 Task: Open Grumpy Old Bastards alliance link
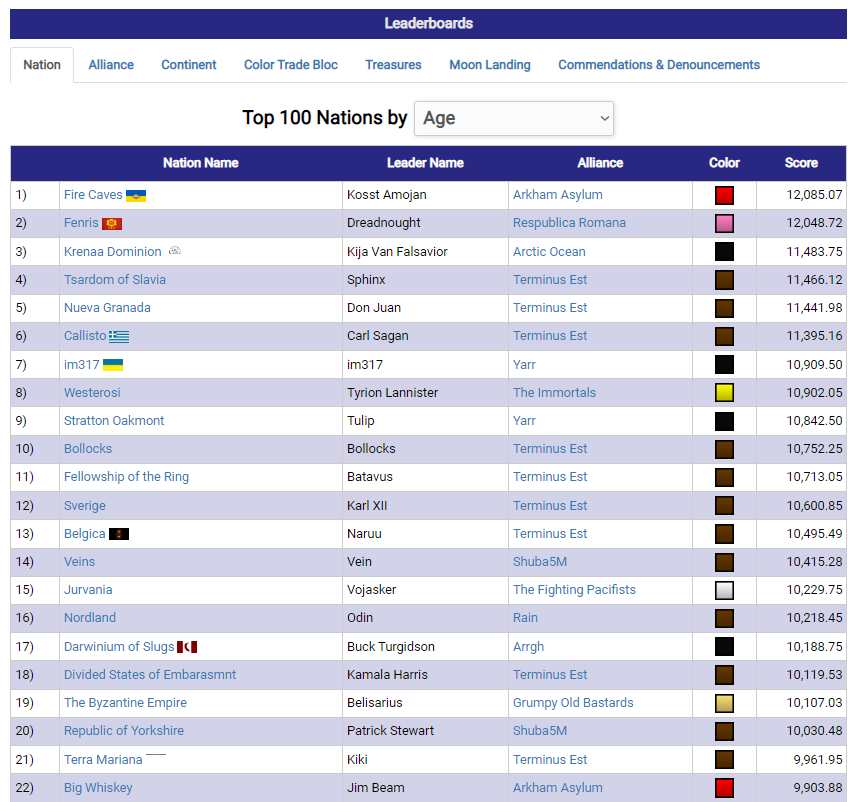573,703
